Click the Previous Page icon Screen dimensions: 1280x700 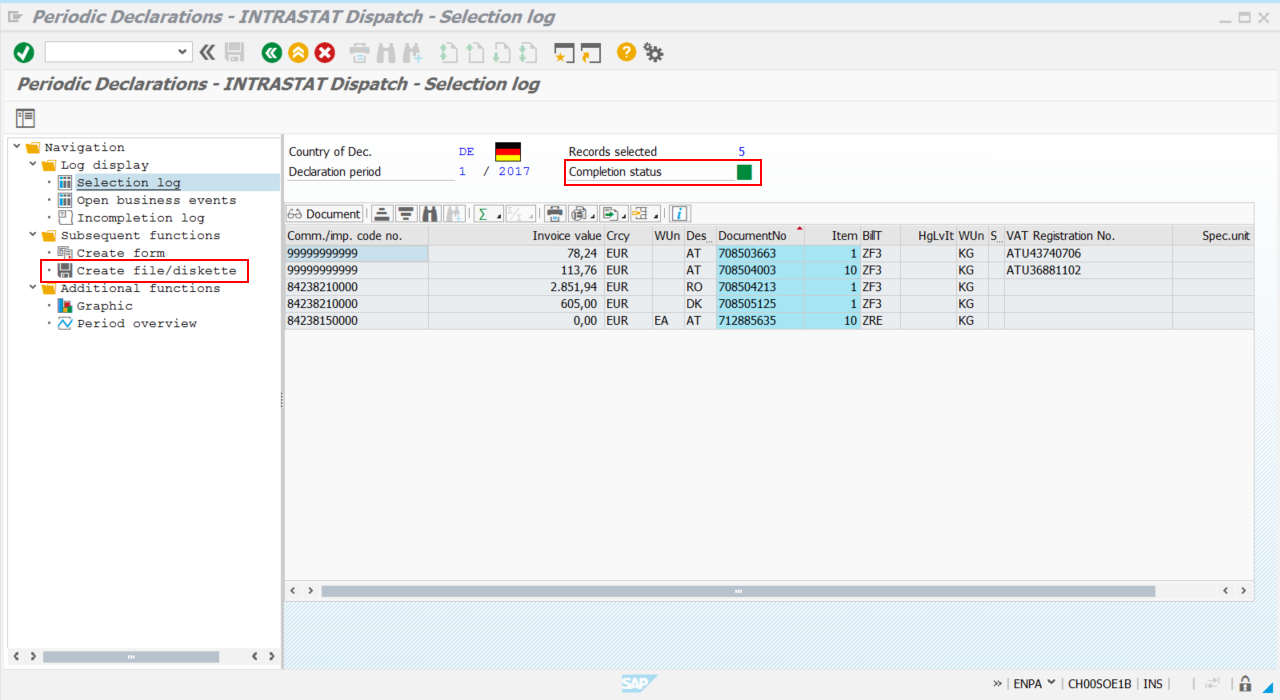pos(475,52)
